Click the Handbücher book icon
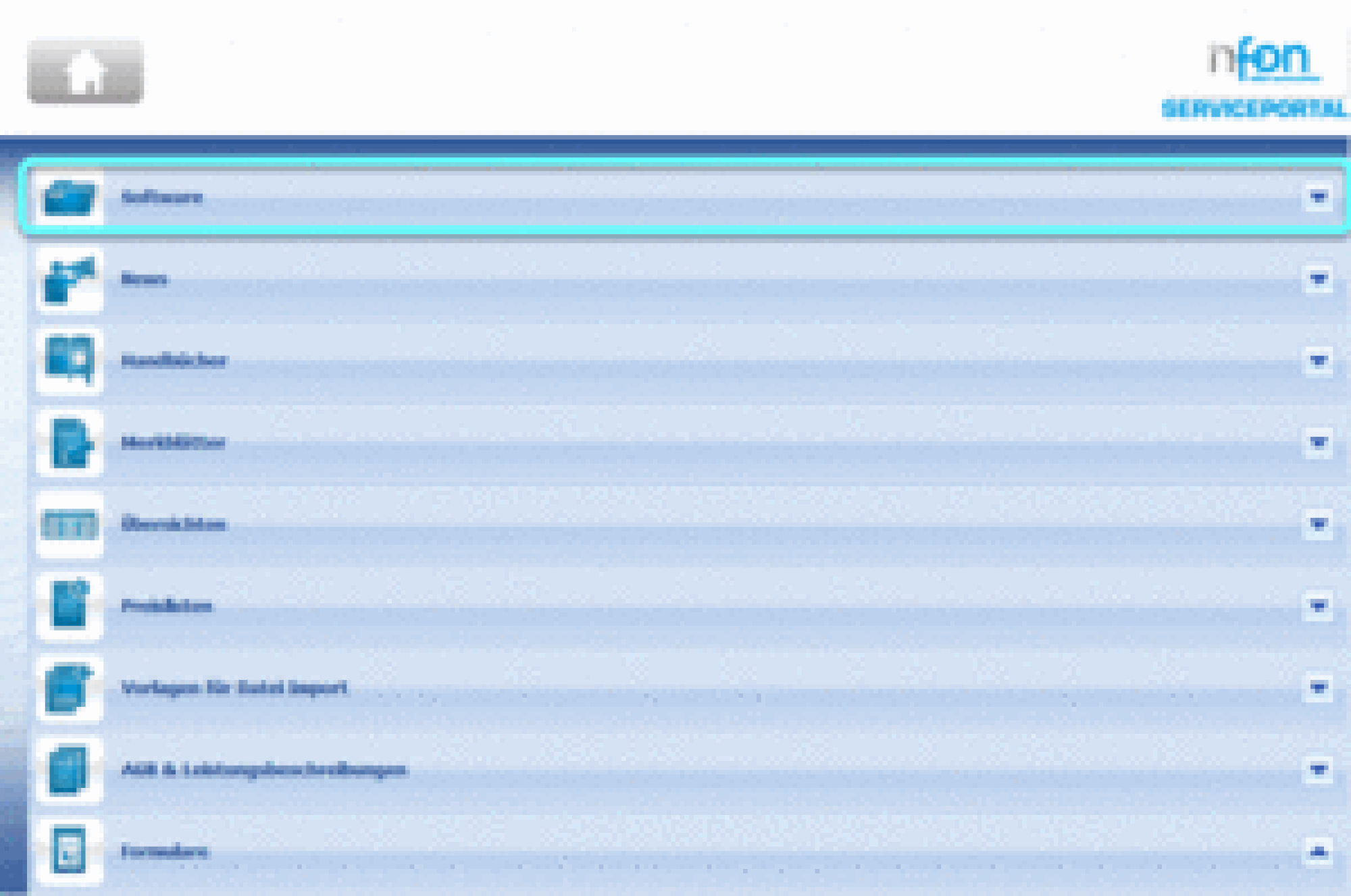 click(x=69, y=361)
